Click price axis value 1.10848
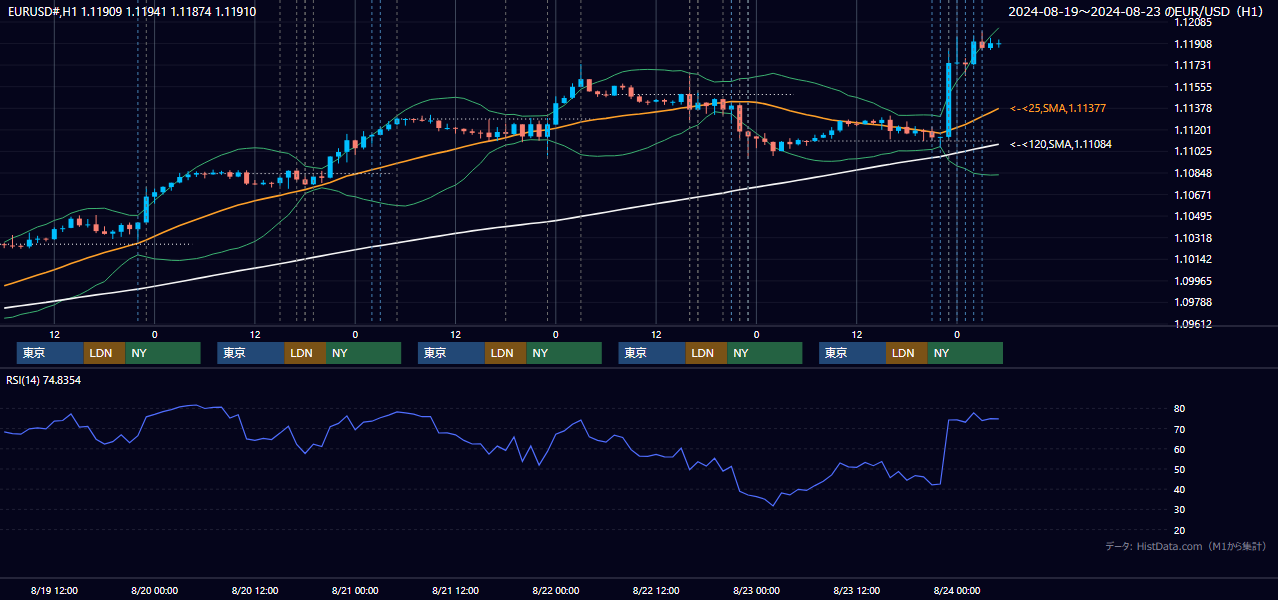The width and height of the screenshot is (1278, 600). (1193, 173)
